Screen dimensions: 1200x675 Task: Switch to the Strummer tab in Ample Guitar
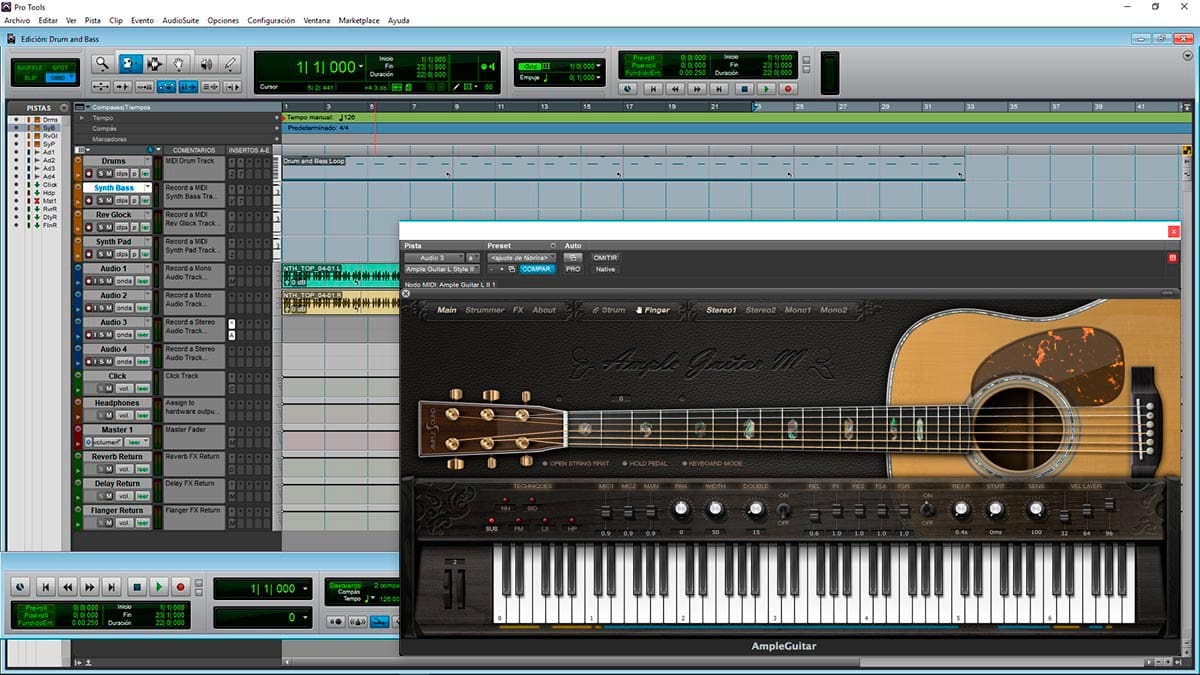tap(485, 310)
